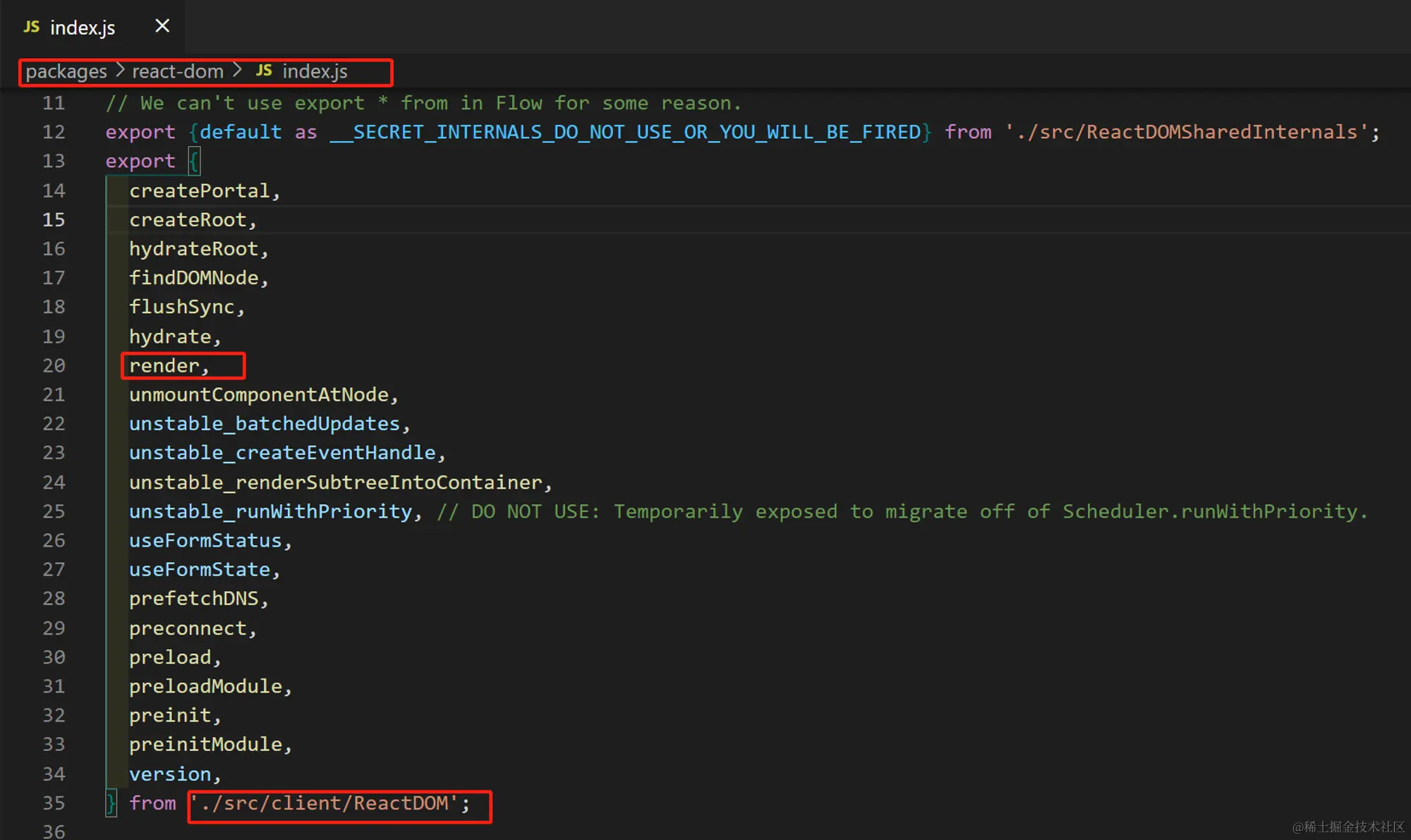Click line number 25 in gutter
Screen dimensions: 1411x840
click(x=54, y=511)
